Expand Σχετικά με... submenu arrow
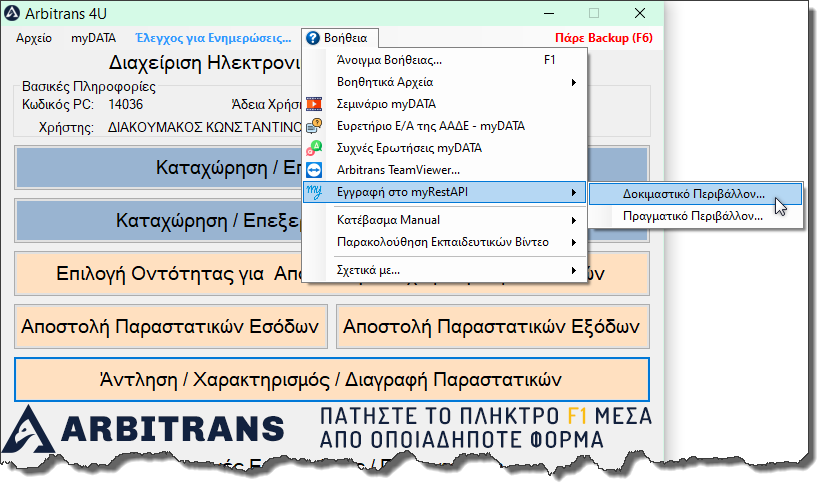This screenshot has height=483, width=817. pyautogui.click(x=574, y=270)
